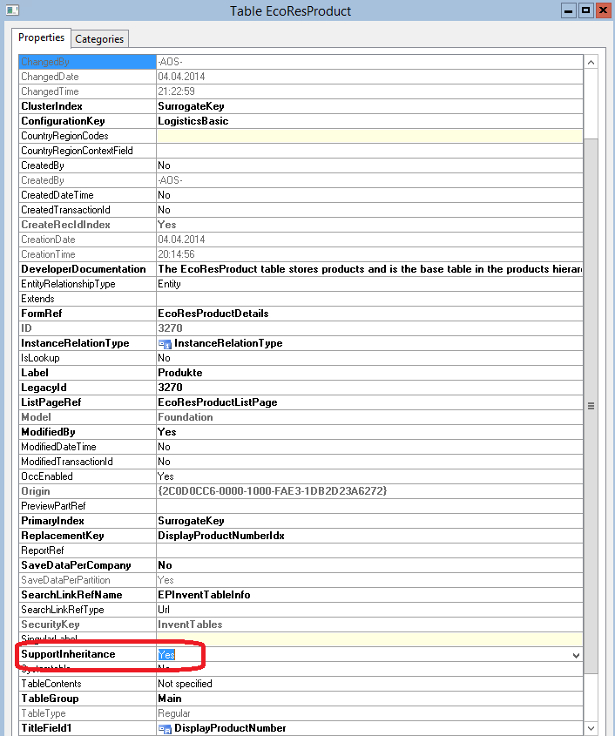Image resolution: width=615 pixels, height=736 pixels.
Task: Select the ID property row
Action: tap(300, 329)
